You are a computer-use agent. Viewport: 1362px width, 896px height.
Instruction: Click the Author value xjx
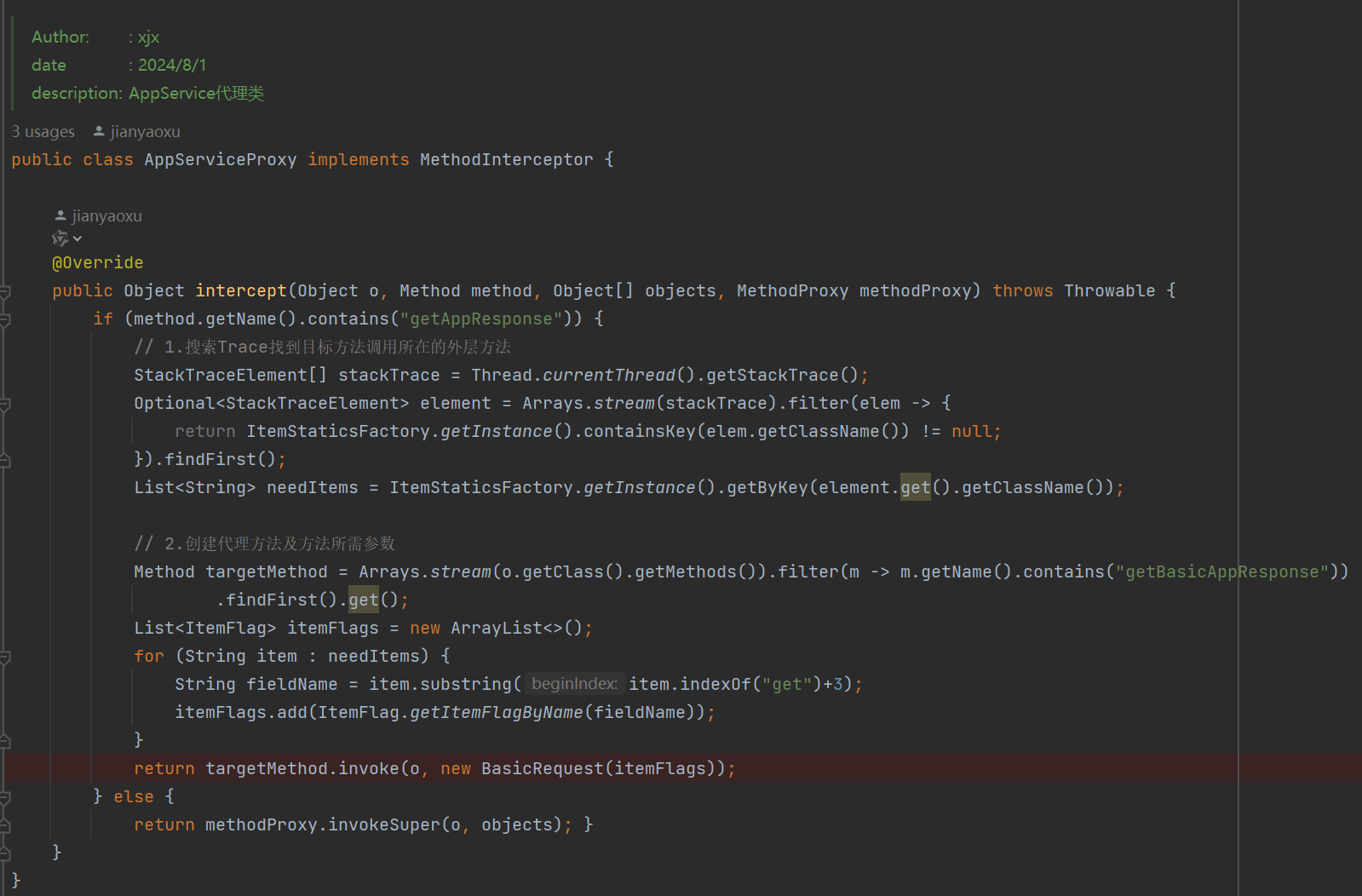coord(148,37)
